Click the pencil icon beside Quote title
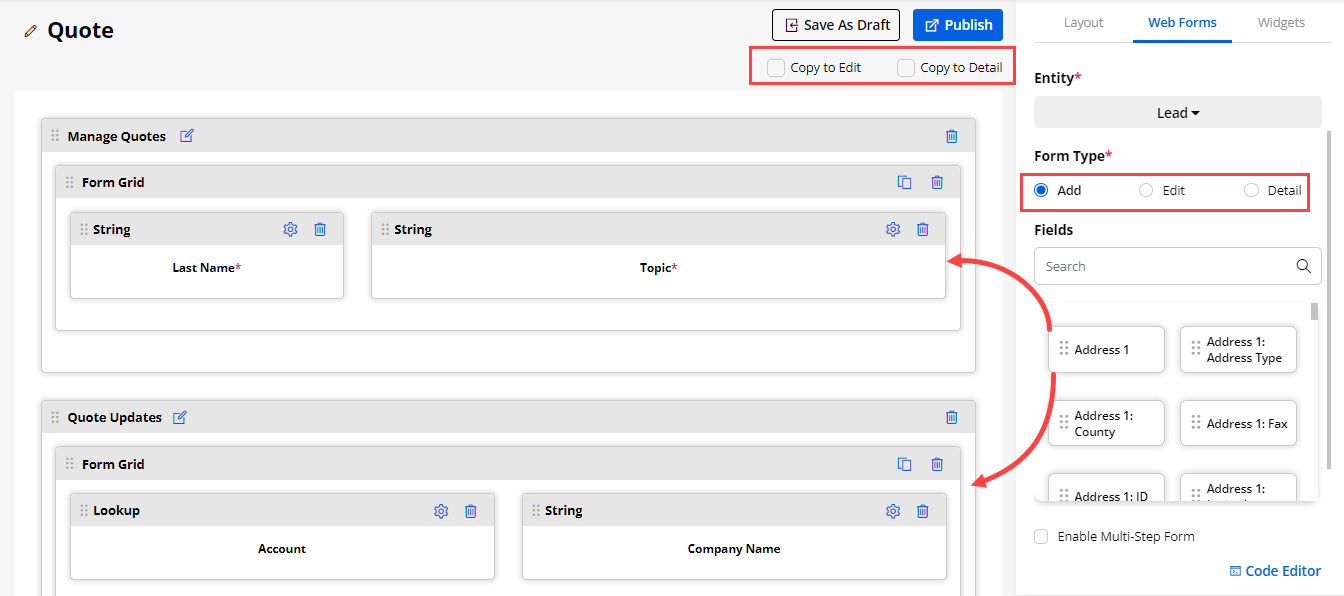The image size is (1344, 596). pyautogui.click(x=31, y=31)
